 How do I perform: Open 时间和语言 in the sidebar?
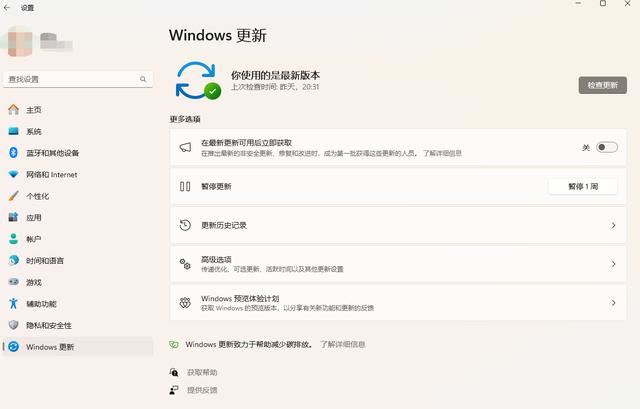[x=47, y=260]
